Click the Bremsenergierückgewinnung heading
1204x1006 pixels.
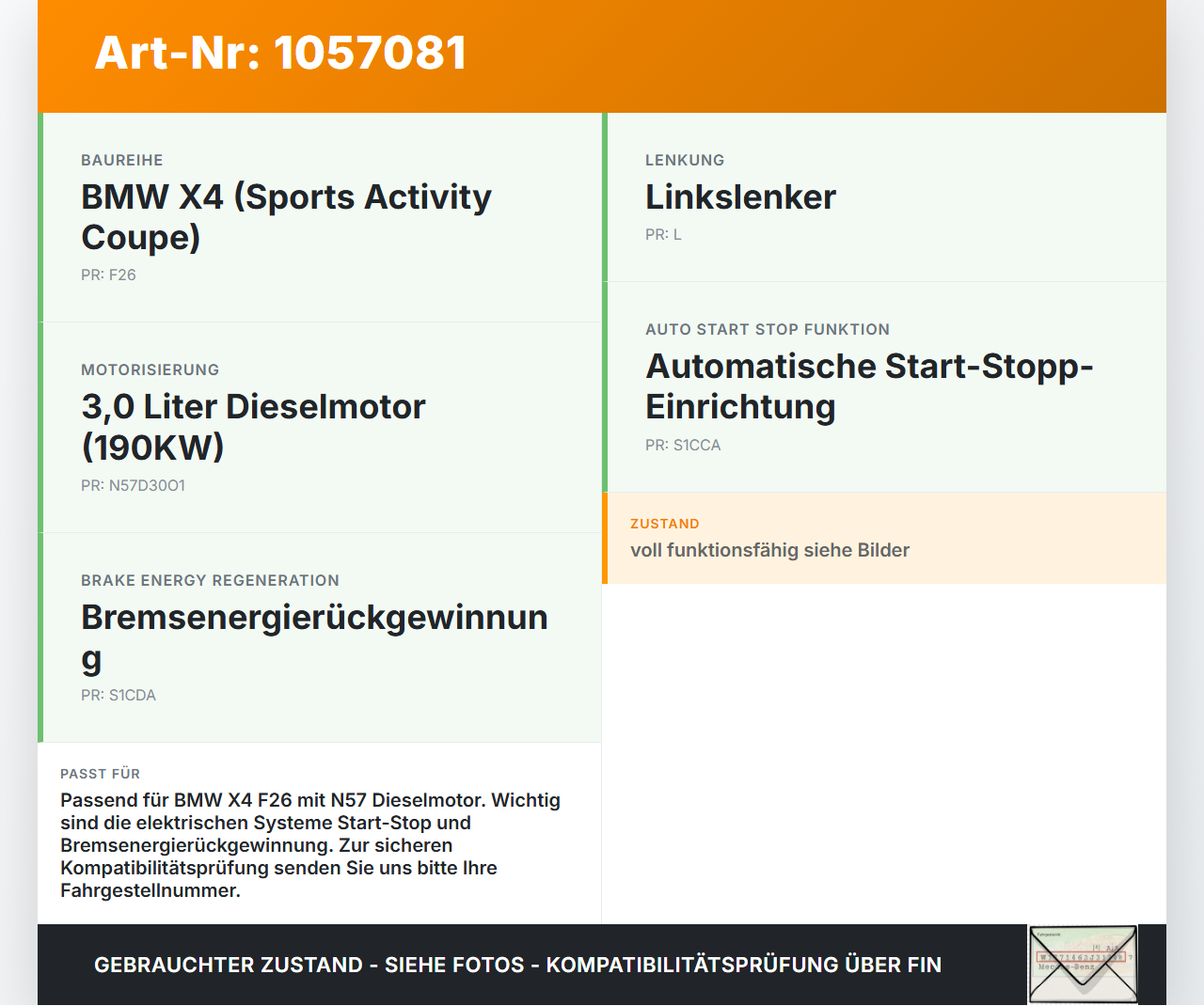pyautogui.click(x=314, y=637)
